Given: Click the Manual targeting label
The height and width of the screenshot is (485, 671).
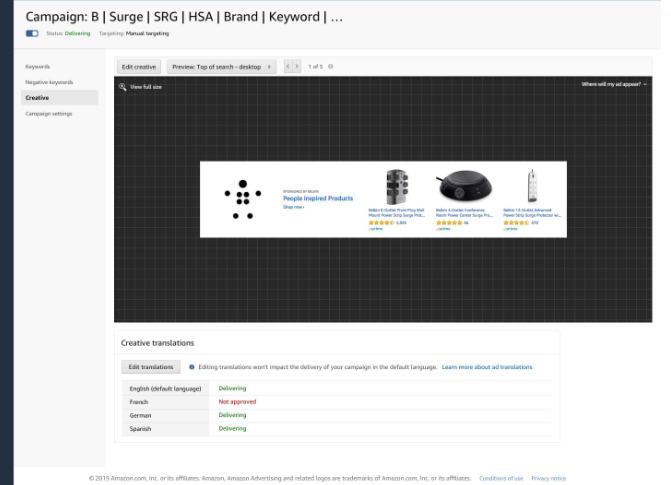Looking at the screenshot, I should [x=147, y=33].
